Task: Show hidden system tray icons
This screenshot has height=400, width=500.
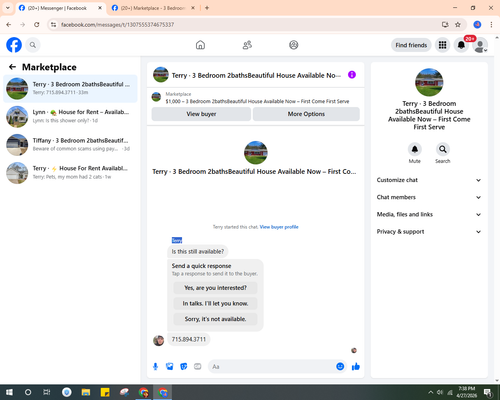Action: pyautogui.click(x=430, y=392)
